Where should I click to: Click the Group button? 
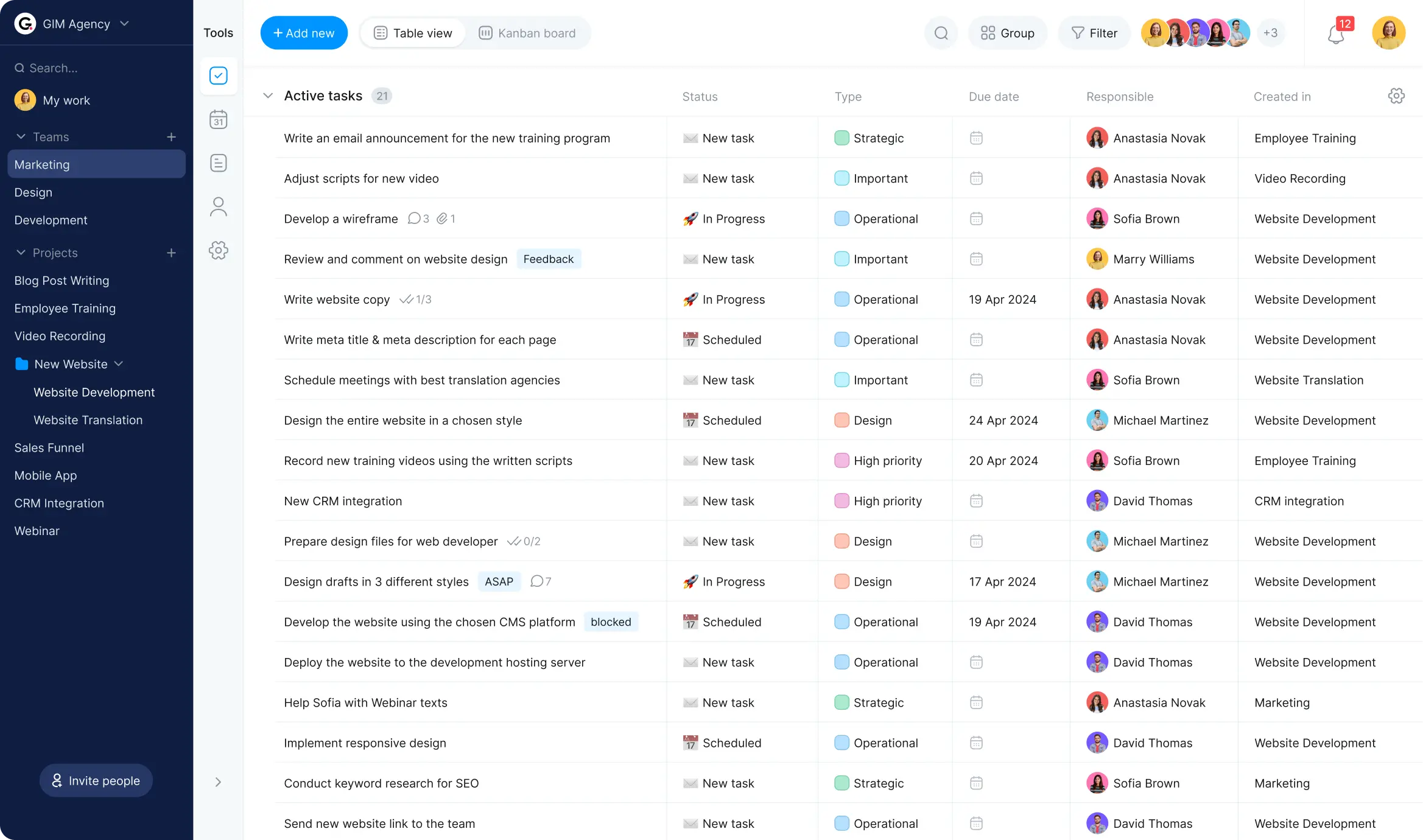1007,33
